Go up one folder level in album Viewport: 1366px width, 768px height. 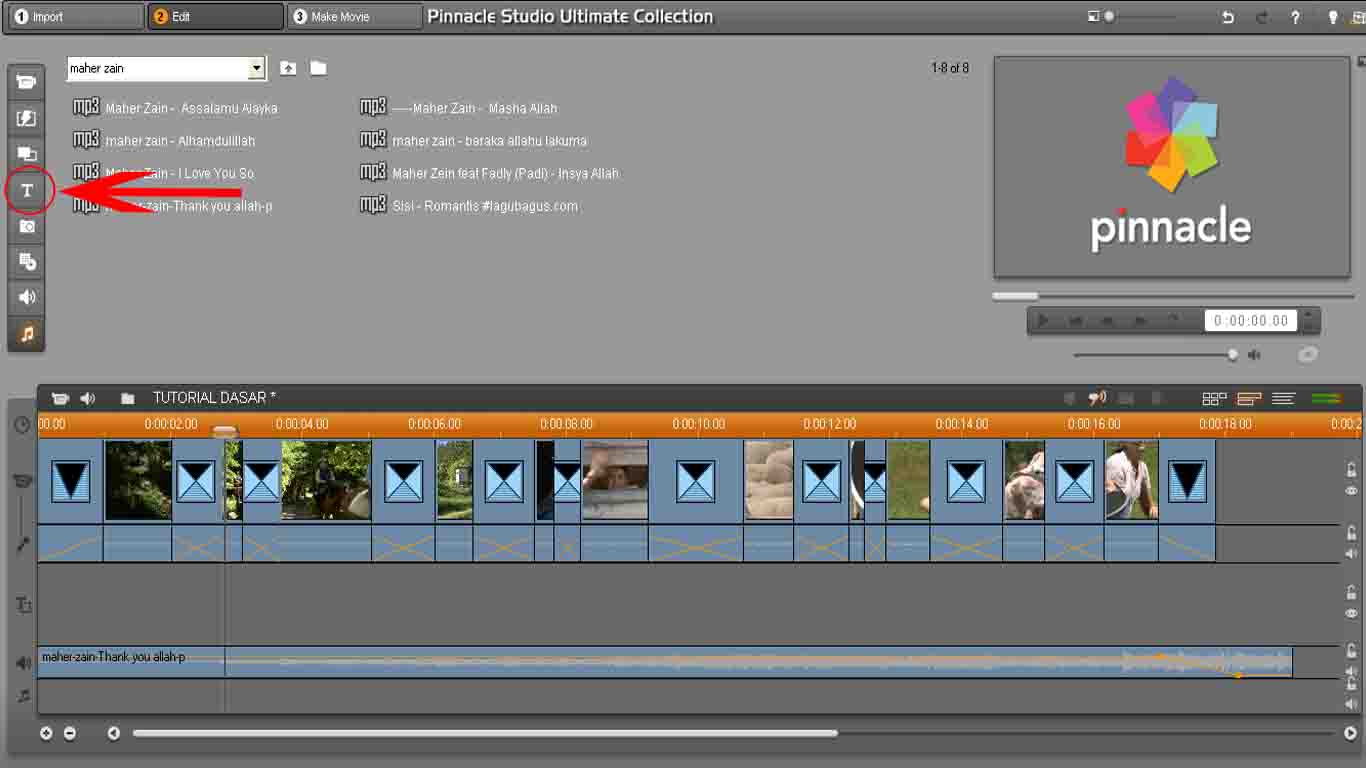288,68
